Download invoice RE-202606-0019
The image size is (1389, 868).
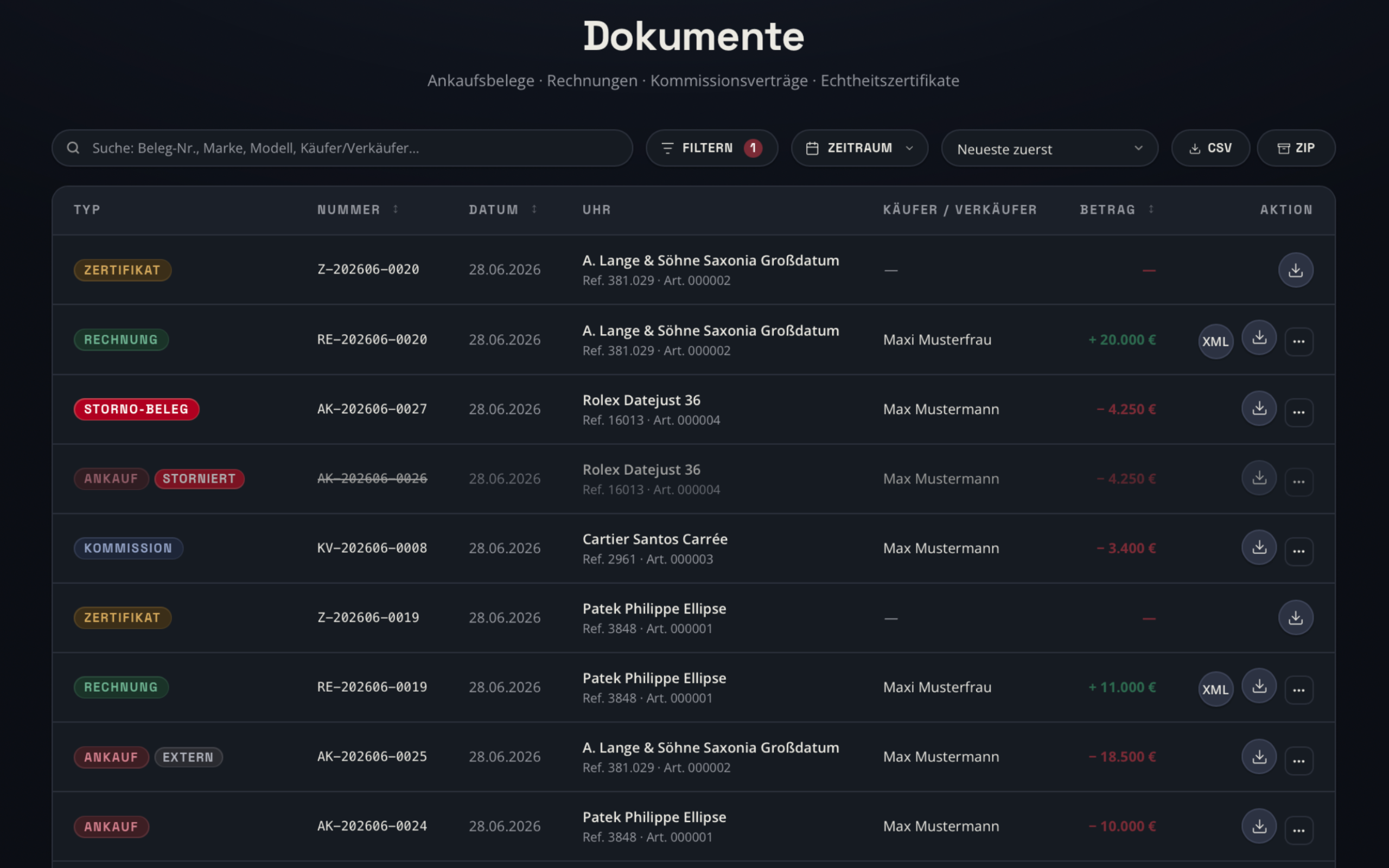pos(1259,685)
